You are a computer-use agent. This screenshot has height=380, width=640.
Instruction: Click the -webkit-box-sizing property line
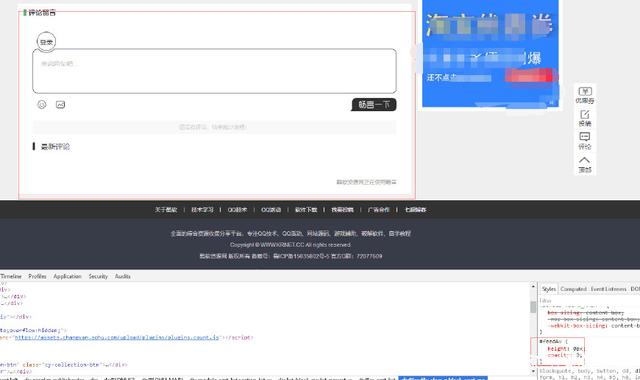593,325
